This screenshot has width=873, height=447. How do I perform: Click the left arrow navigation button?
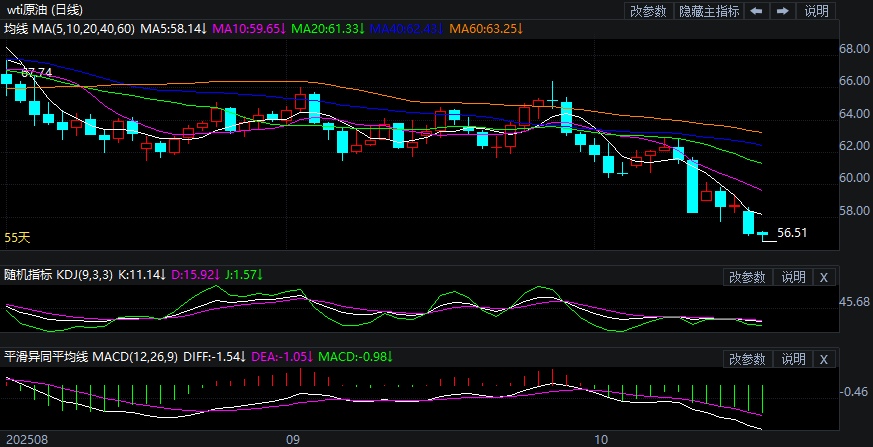click(756, 11)
